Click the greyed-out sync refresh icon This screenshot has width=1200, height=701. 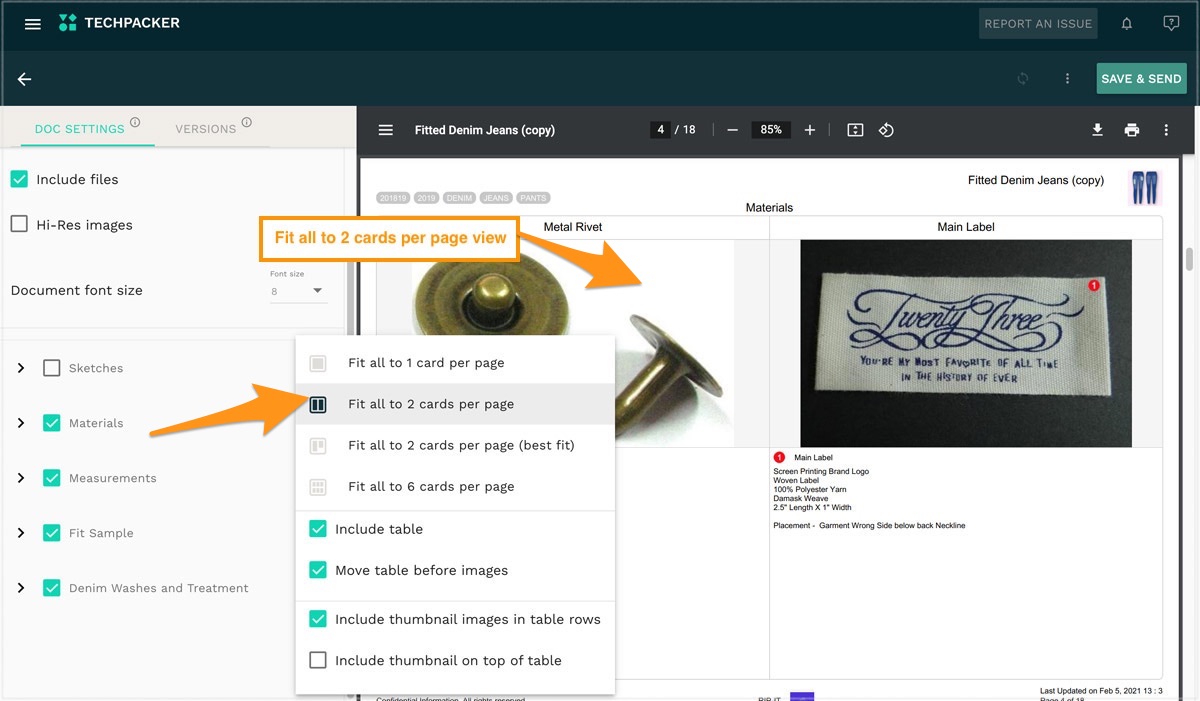pos(1023,79)
